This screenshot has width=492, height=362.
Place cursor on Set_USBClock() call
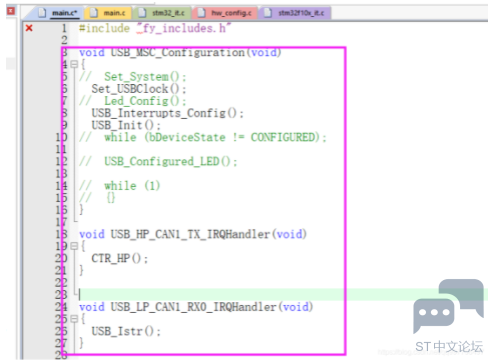[139, 89]
